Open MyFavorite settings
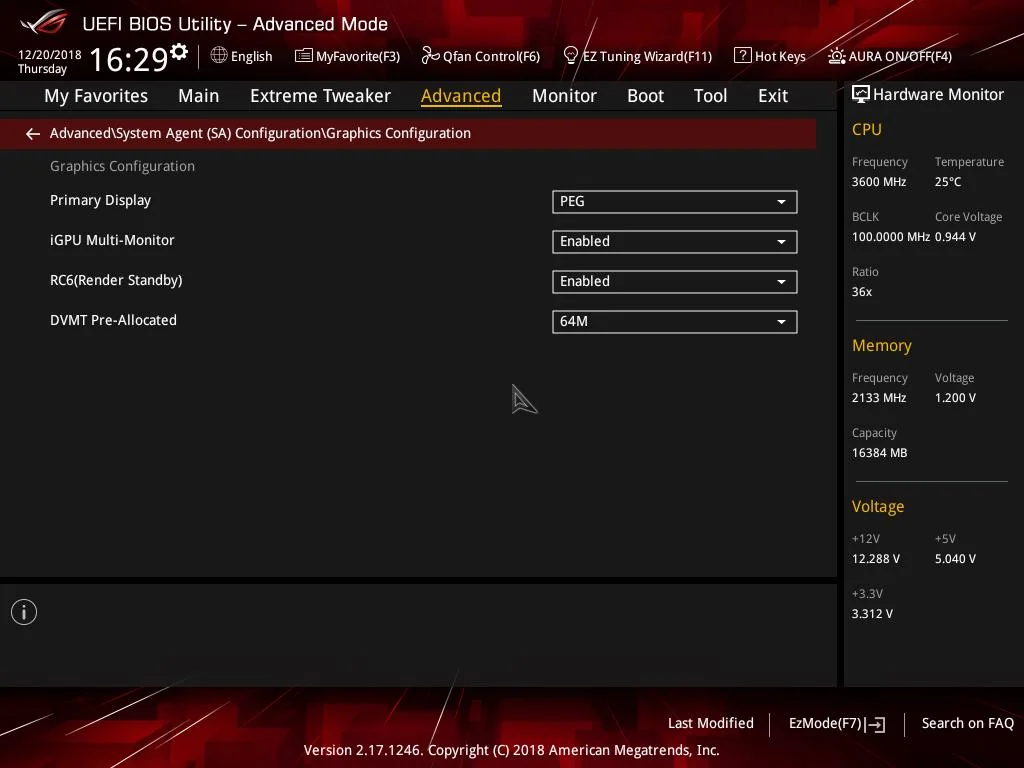This screenshot has height=768, width=1024. click(x=347, y=56)
